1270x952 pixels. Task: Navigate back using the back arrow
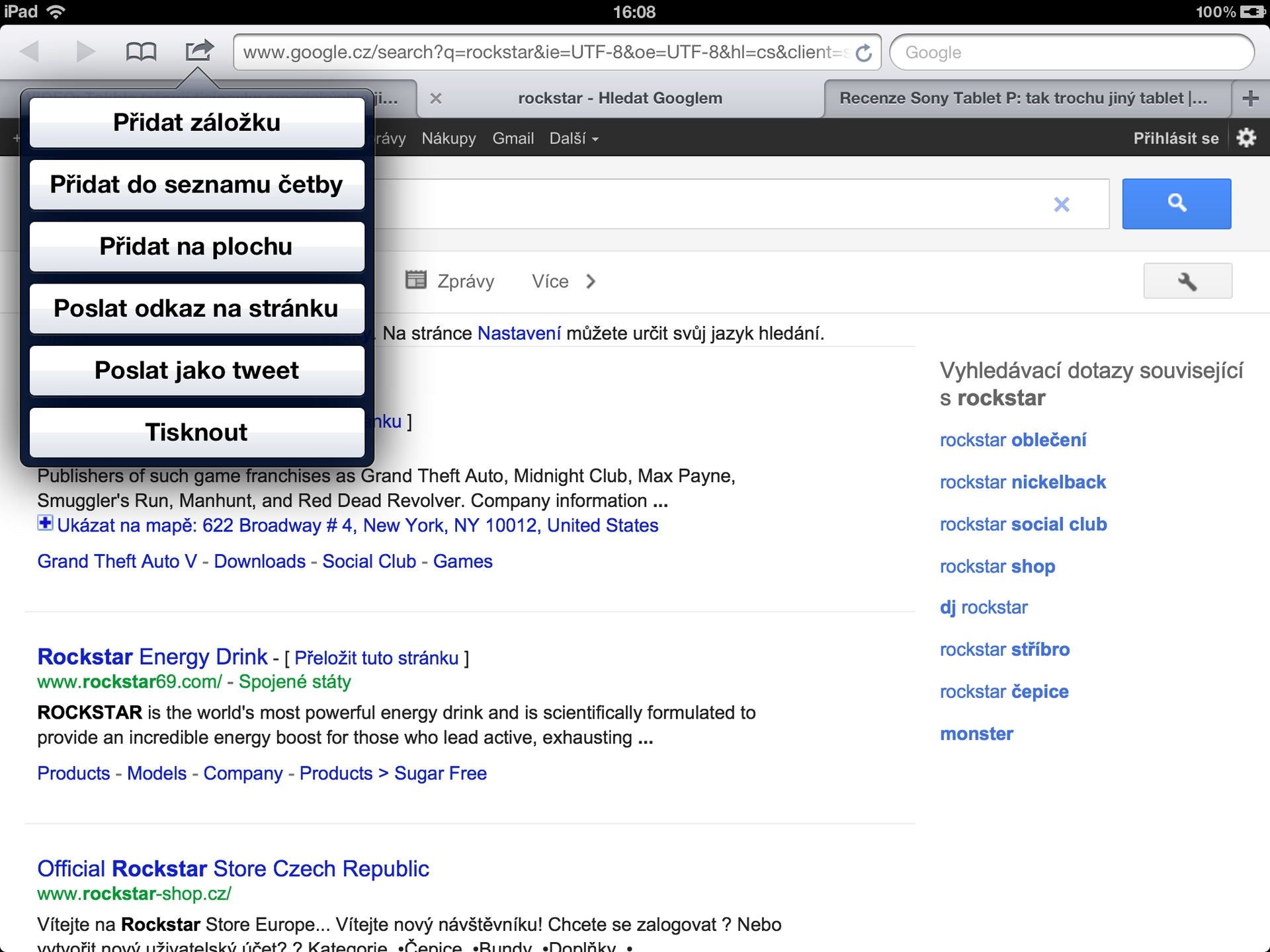tap(31, 52)
